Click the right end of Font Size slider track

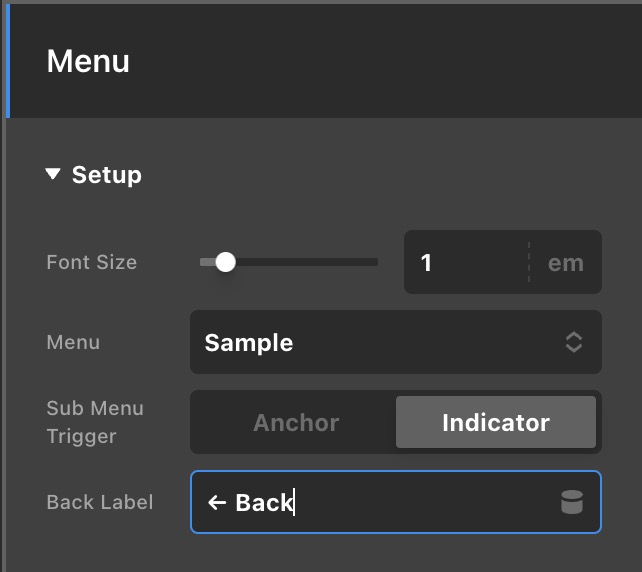tap(373, 262)
